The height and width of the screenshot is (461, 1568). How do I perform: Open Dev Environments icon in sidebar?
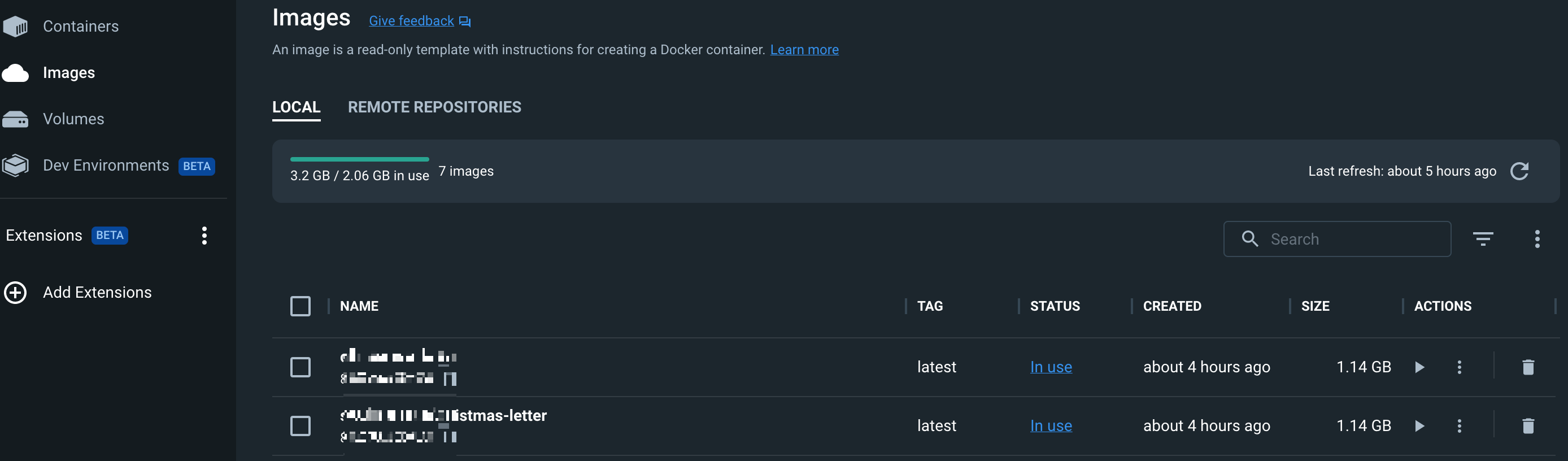coord(15,165)
